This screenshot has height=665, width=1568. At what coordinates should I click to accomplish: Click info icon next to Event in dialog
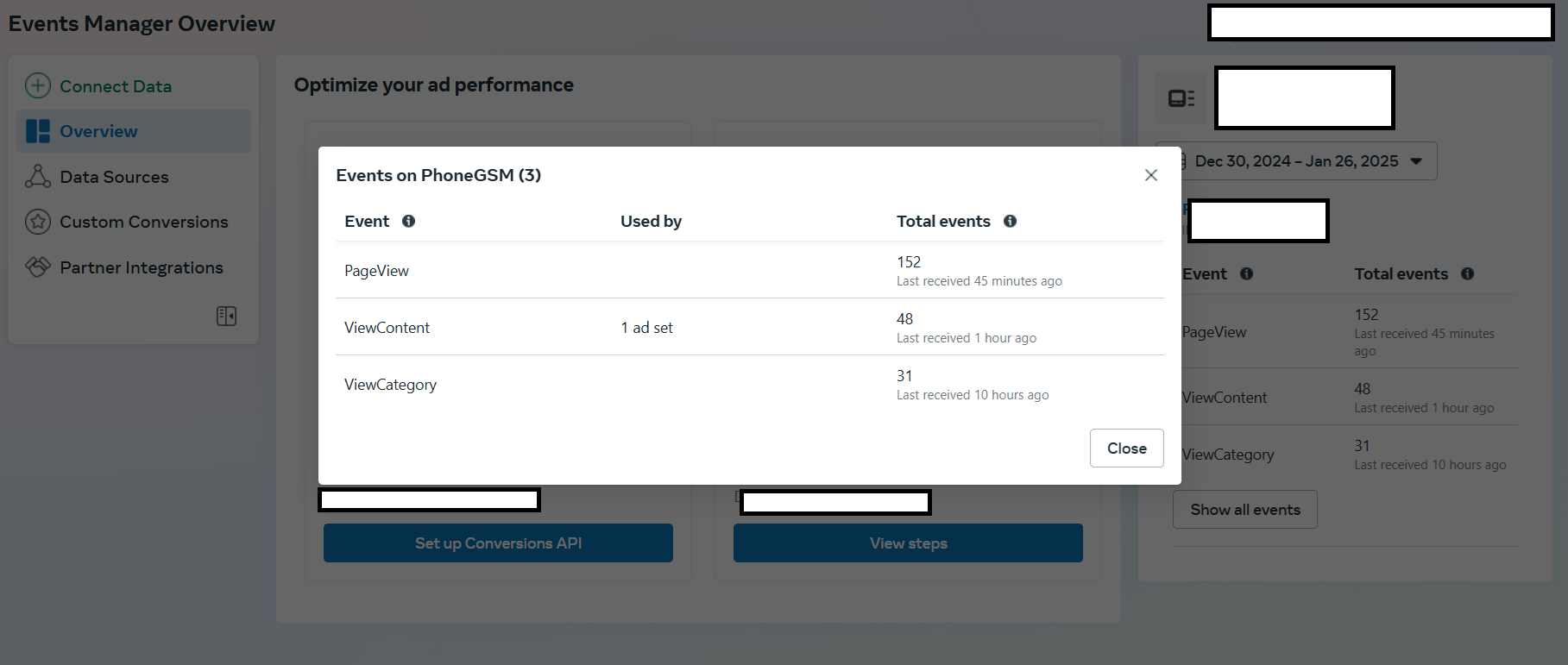[x=409, y=221]
